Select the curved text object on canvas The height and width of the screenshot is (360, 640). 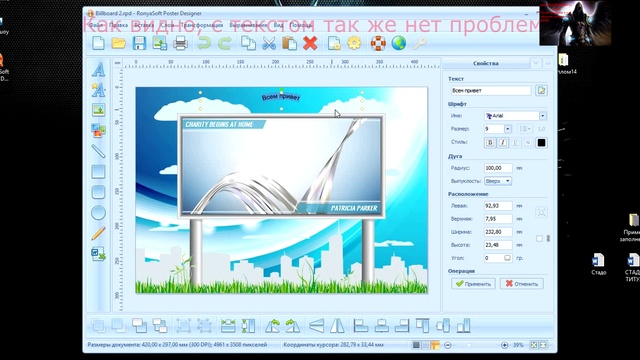click(x=281, y=97)
